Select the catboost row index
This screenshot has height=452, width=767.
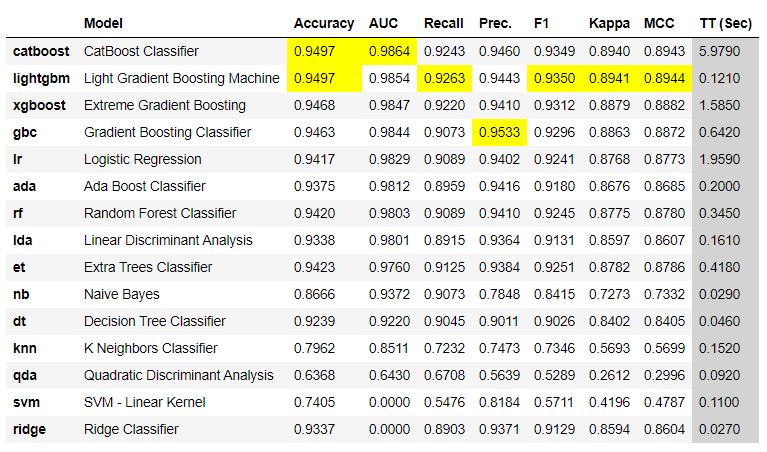click(x=39, y=51)
